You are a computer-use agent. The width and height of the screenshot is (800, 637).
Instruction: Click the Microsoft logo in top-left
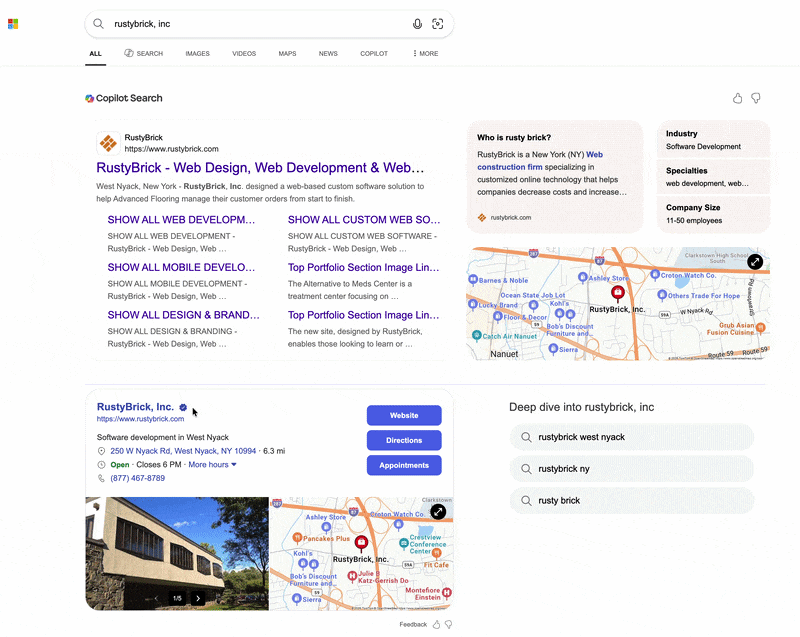(13, 24)
